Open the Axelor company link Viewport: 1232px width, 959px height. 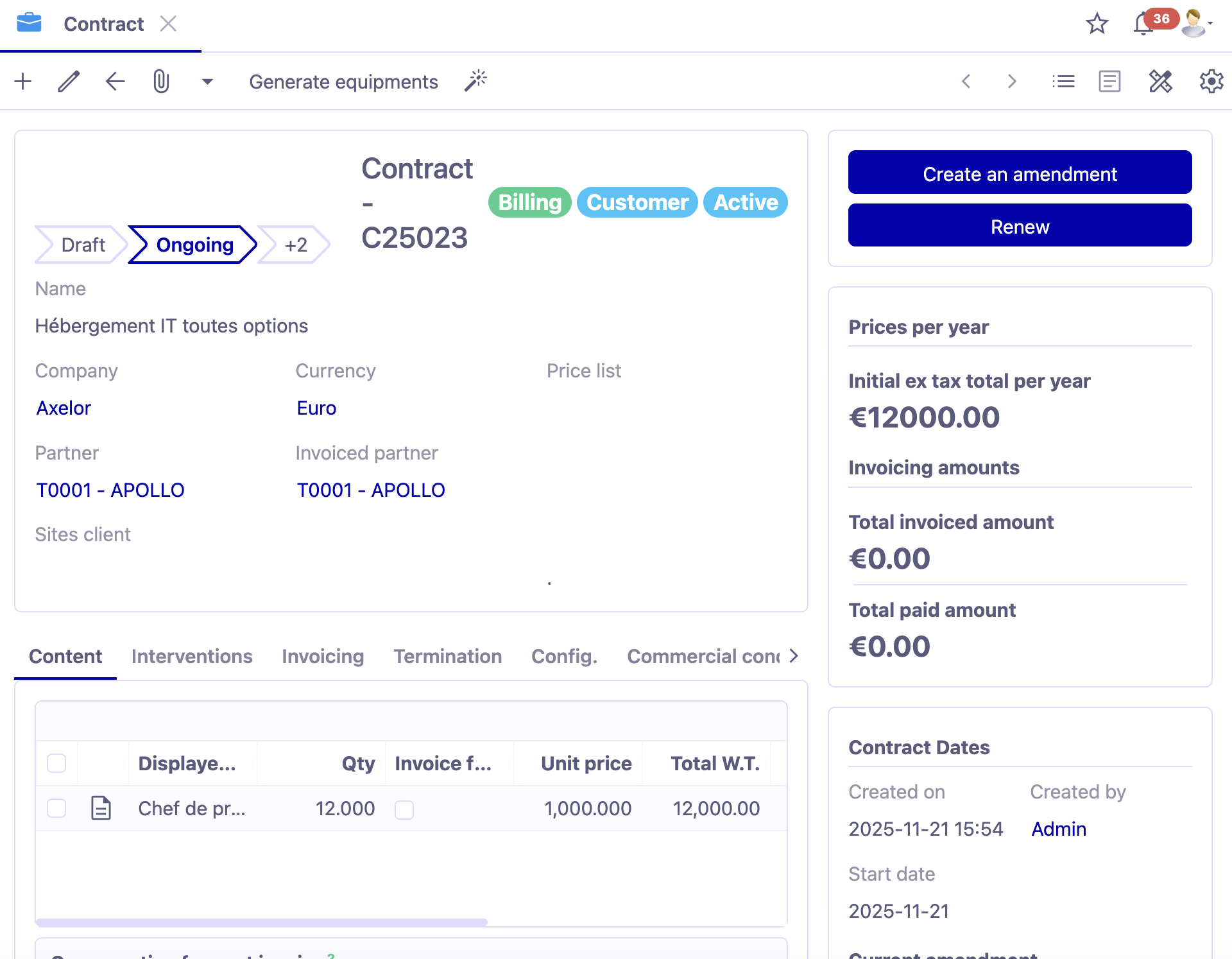click(64, 408)
